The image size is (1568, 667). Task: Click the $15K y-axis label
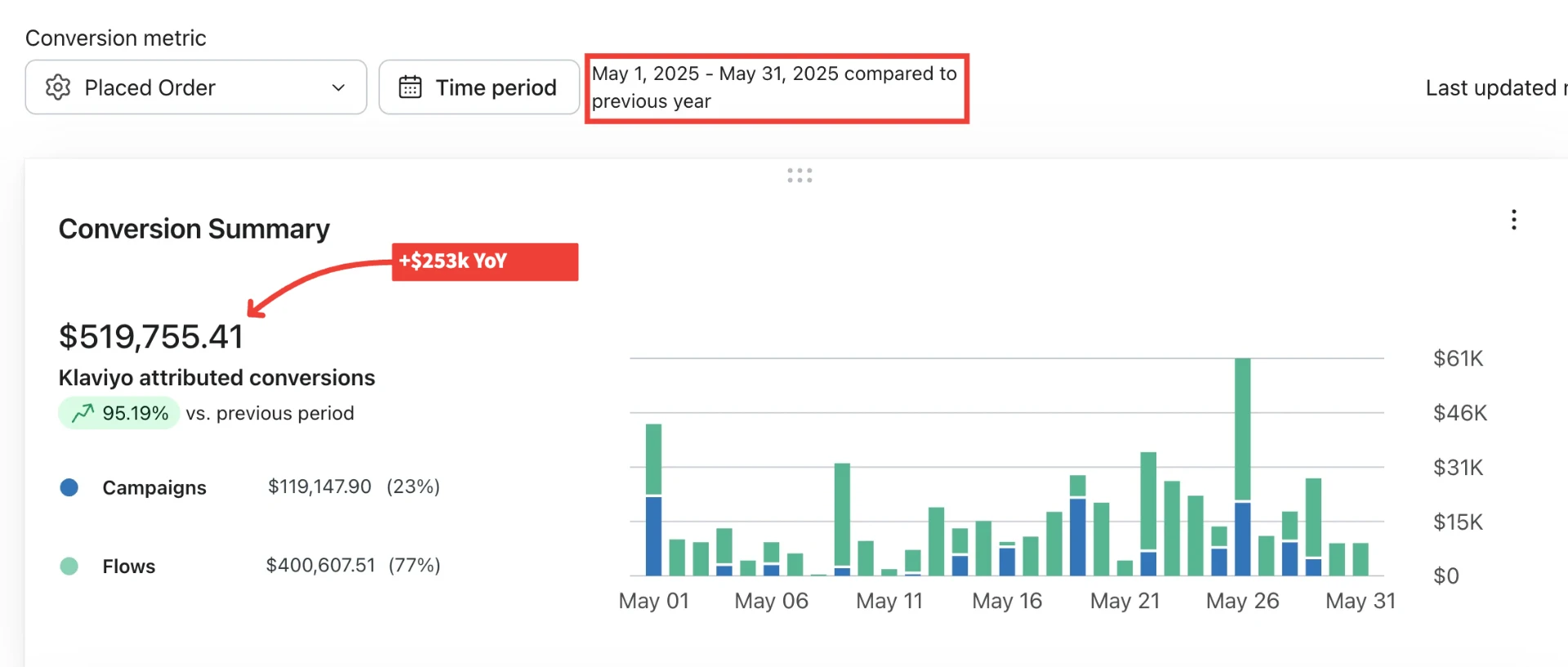(1458, 522)
